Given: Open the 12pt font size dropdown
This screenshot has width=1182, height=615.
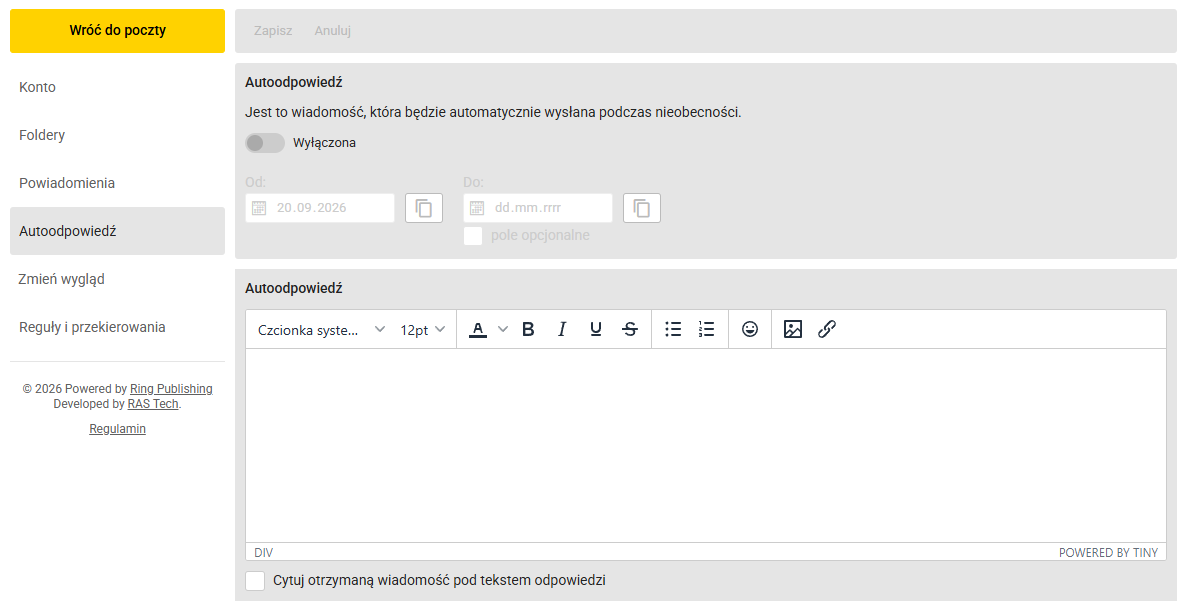Looking at the screenshot, I should 423,329.
